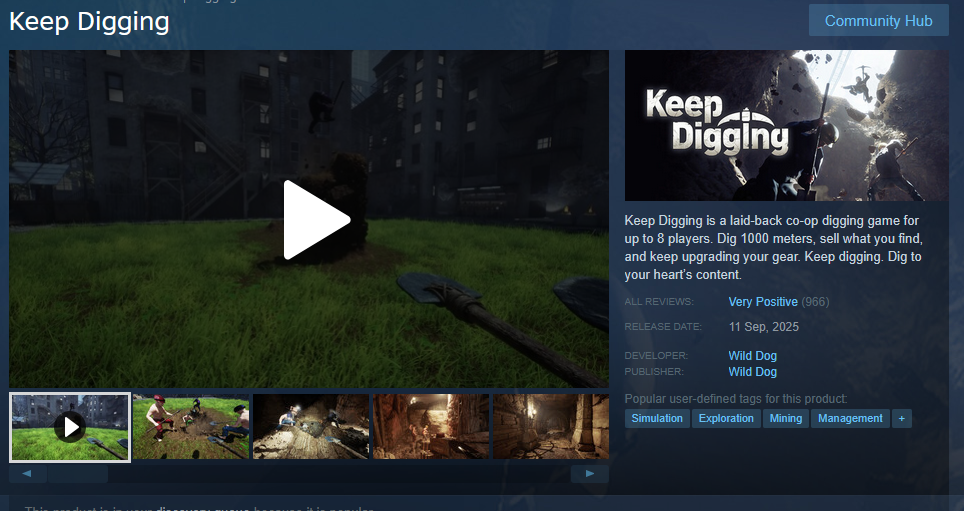This screenshot has width=964, height=511.
Task: Select the Exploration tag
Action: tap(726, 418)
